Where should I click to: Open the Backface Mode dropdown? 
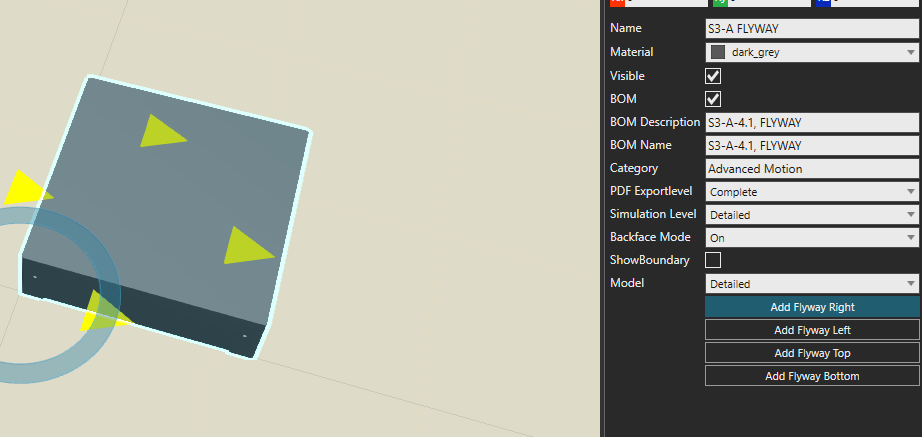click(811, 237)
